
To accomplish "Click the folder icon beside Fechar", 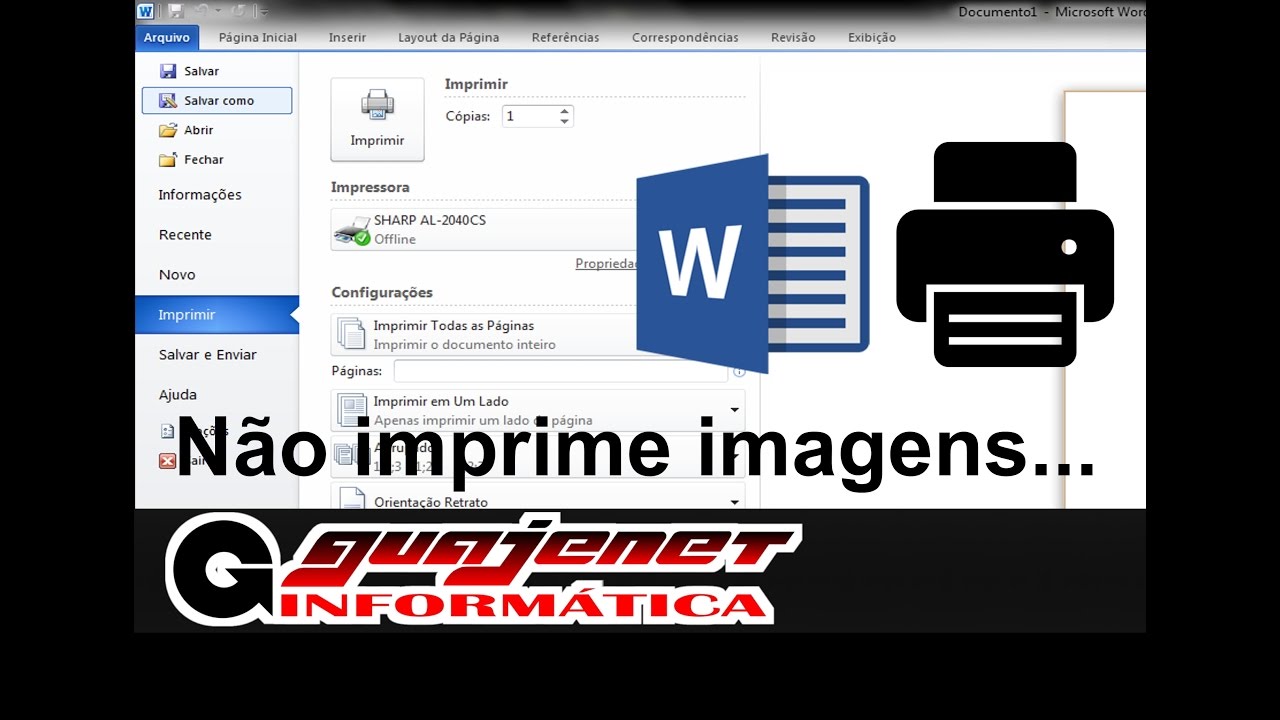I will coord(168,159).
